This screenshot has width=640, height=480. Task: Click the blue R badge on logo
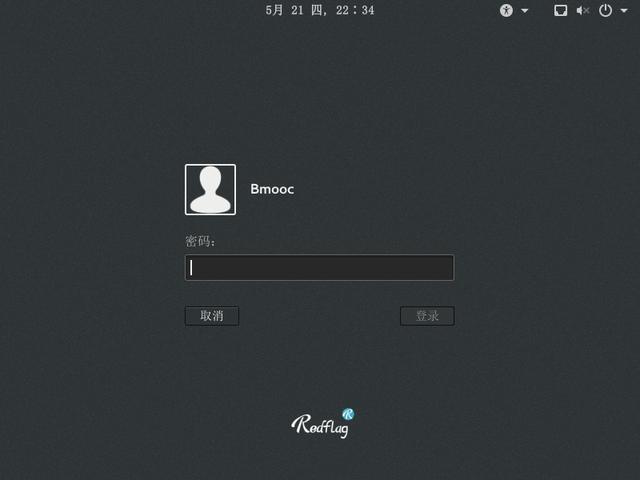[x=348, y=413]
